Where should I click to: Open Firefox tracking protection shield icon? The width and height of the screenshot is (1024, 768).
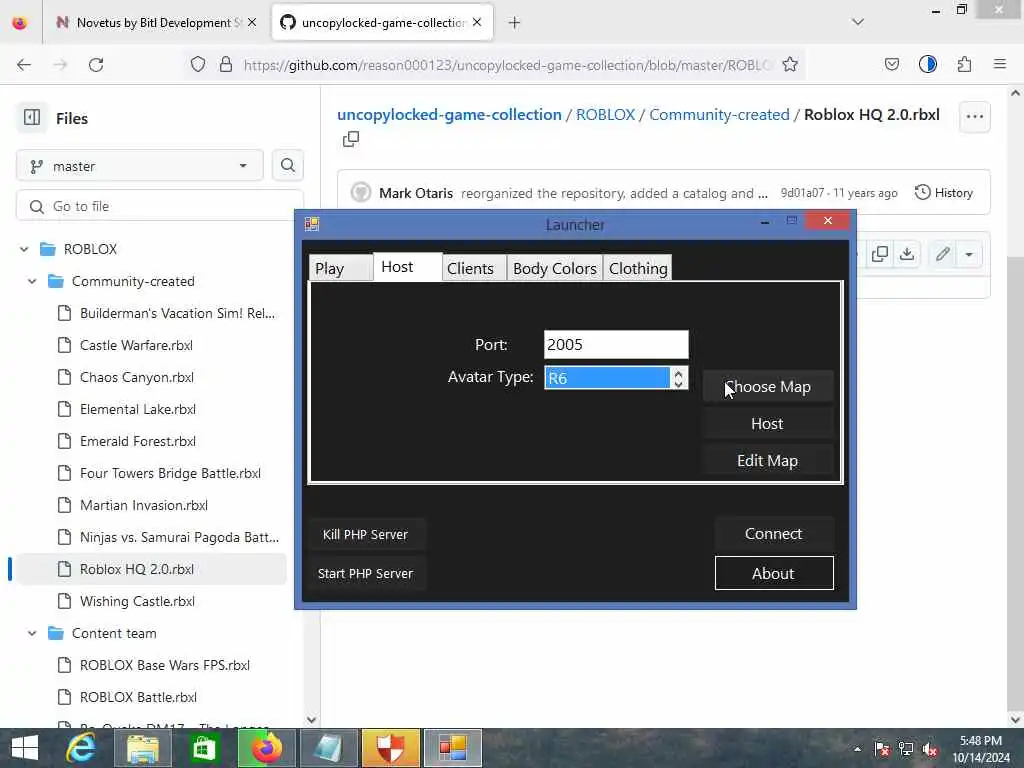click(x=198, y=65)
